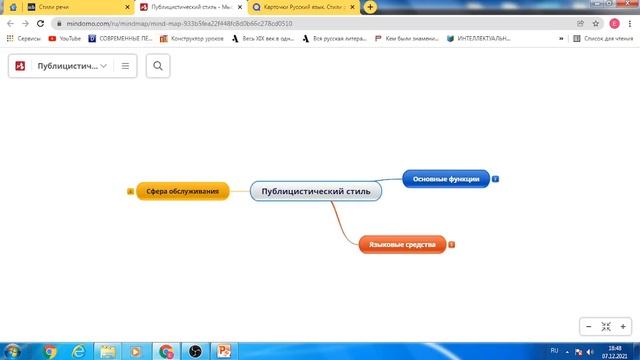
Task: Open the search magnifier button
Action: [158, 66]
